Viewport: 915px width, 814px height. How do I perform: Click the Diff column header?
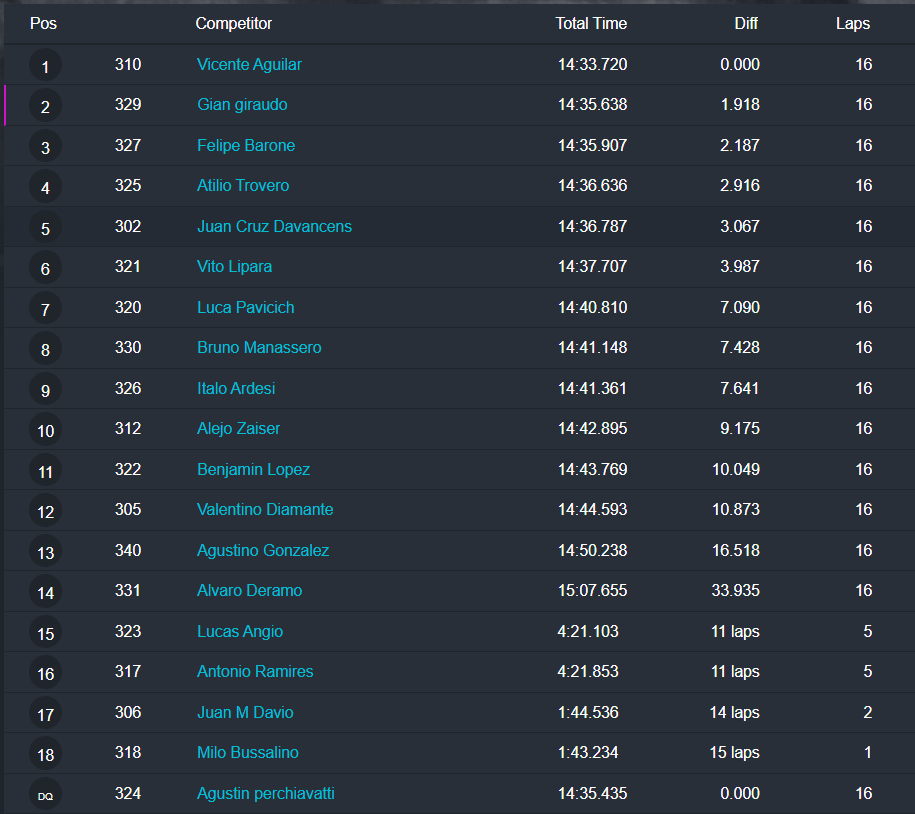tap(746, 23)
